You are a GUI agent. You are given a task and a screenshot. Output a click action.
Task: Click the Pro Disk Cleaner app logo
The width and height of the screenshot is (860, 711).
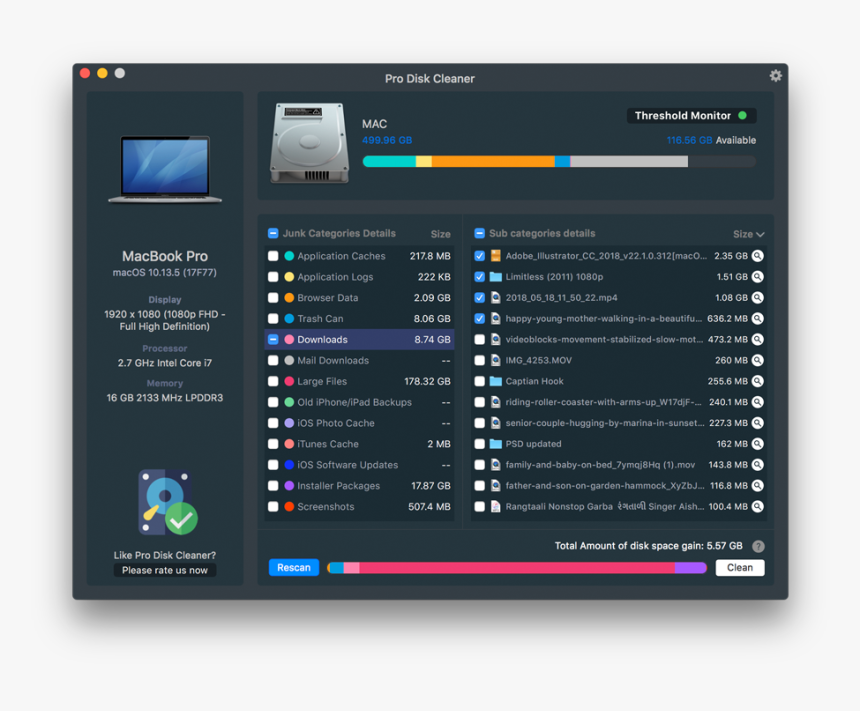click(x=167, y=502)
